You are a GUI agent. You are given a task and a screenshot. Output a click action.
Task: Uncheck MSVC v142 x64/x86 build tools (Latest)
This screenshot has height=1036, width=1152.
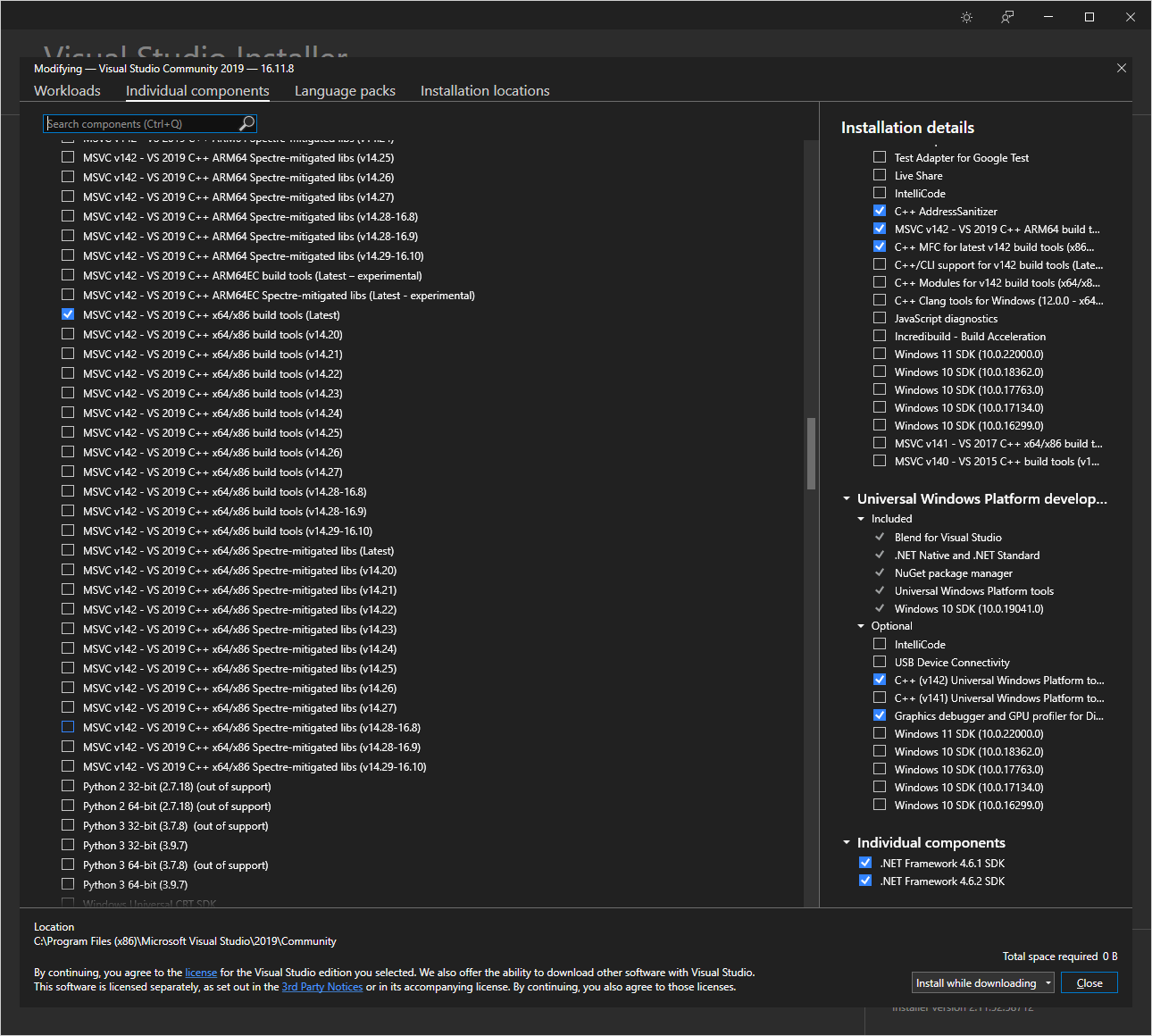[68, 314]
